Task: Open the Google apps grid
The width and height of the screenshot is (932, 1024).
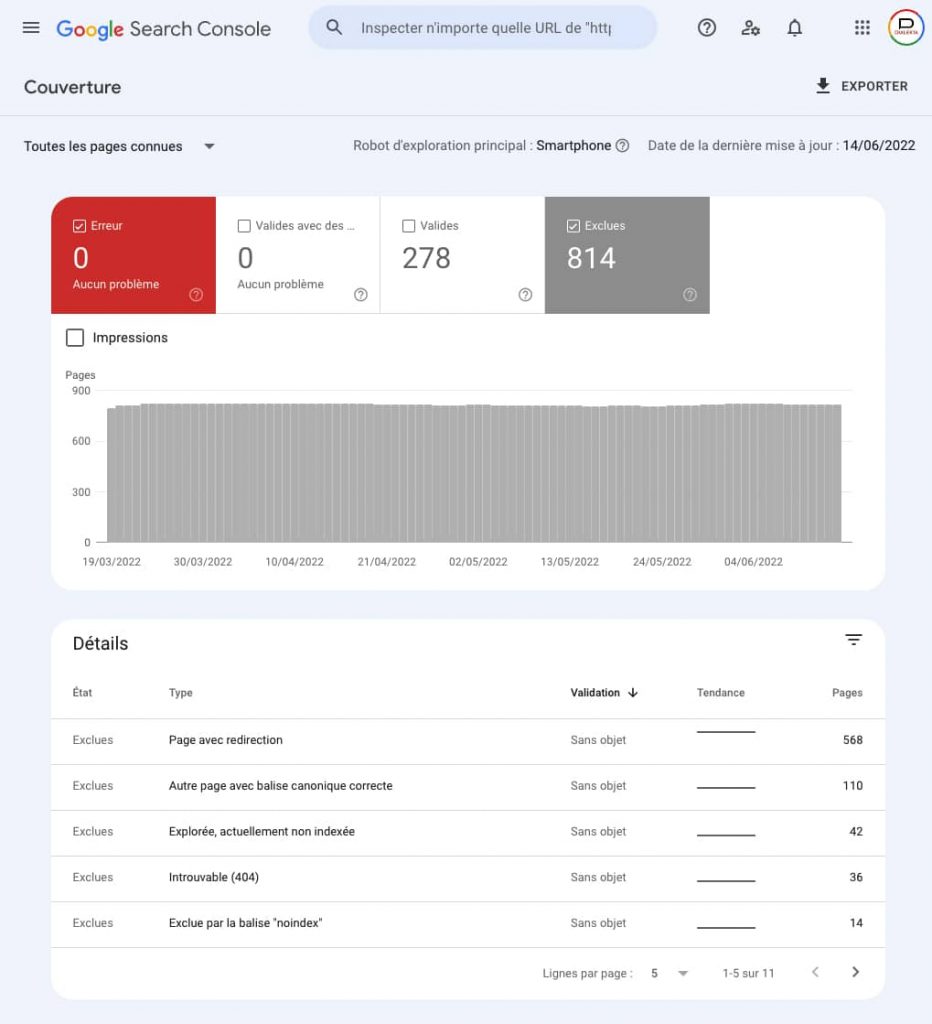Action: [862, 28]
